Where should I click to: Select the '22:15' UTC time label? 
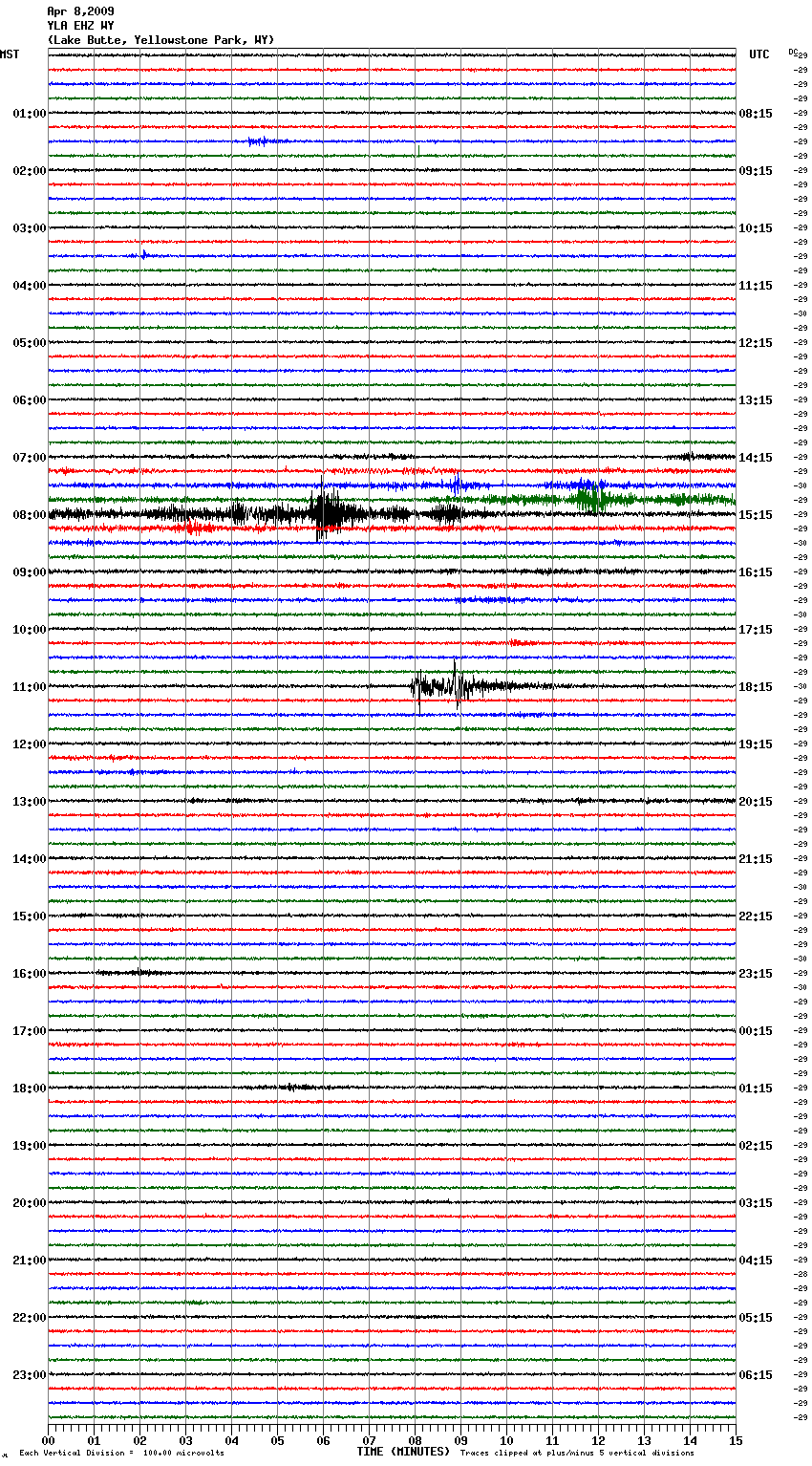(x=756, y=916)
